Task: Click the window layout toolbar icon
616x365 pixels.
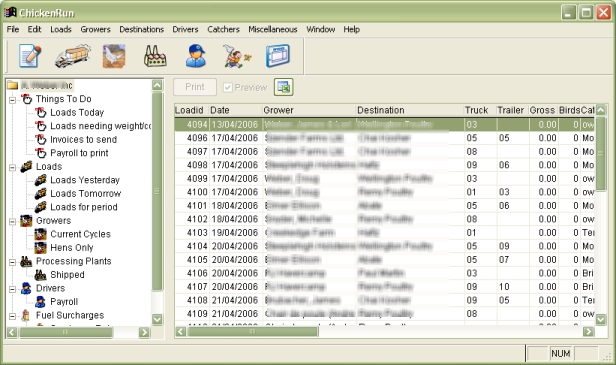Action: [x=278, y=56]
